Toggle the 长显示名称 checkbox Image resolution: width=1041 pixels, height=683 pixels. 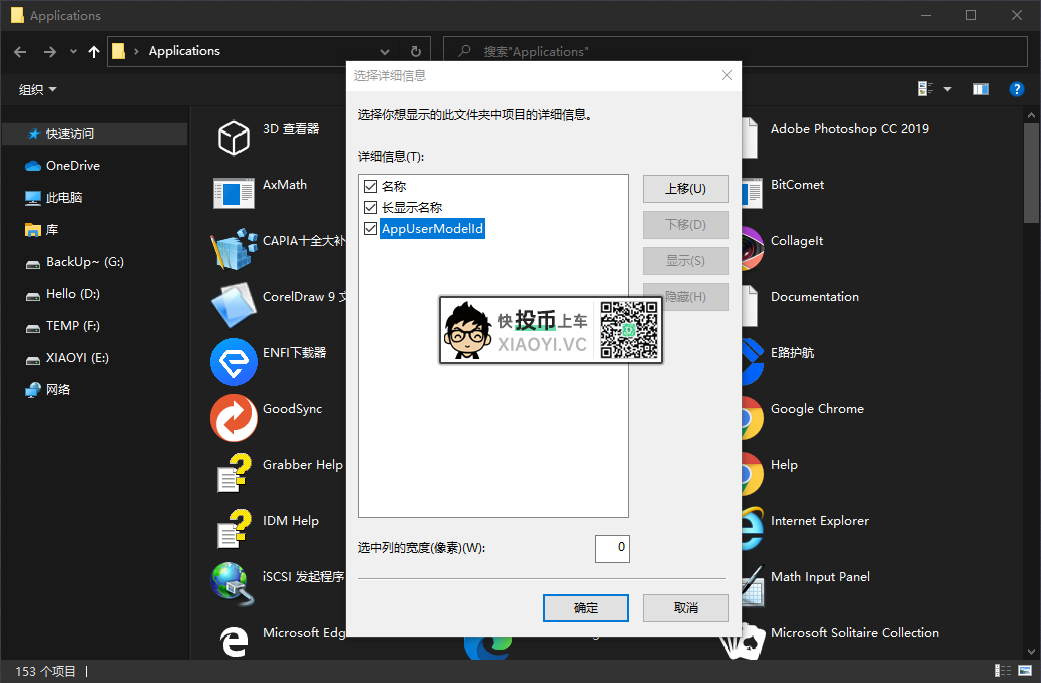tap(370, 208)
